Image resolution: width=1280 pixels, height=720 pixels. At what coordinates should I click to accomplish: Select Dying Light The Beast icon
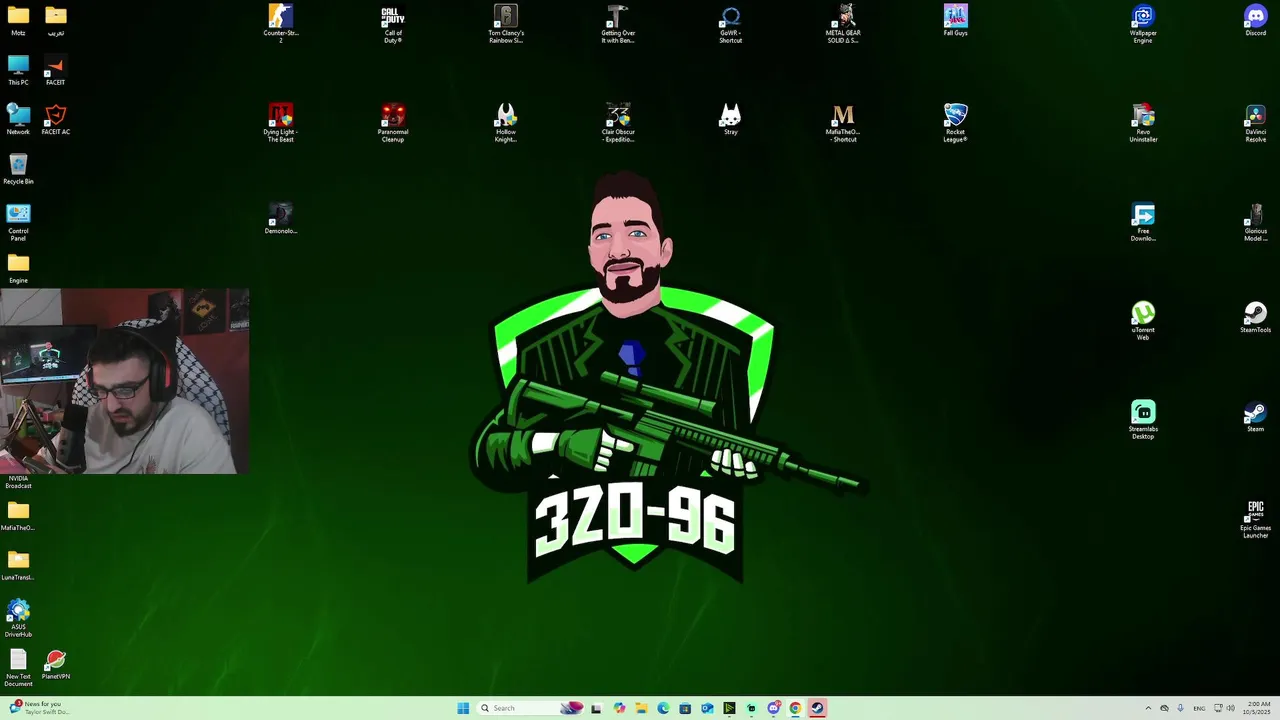click(x=281, y=123)
